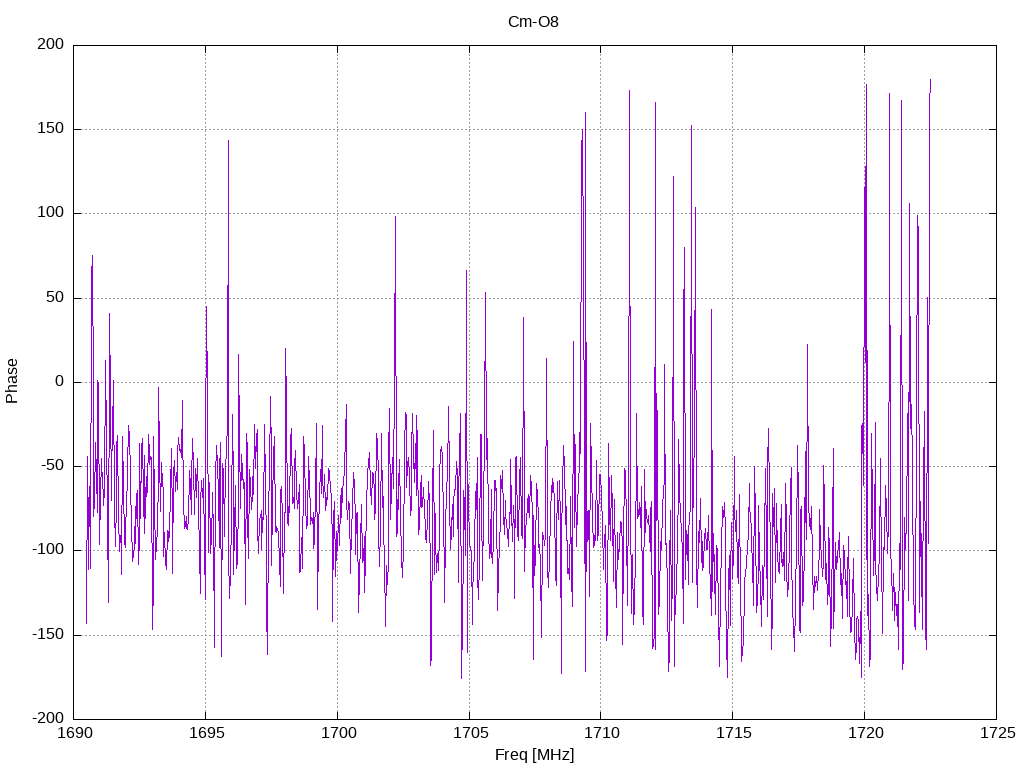Click the y-axis tick label -200
Screen dimensions: 1024x768
[48, 718]
